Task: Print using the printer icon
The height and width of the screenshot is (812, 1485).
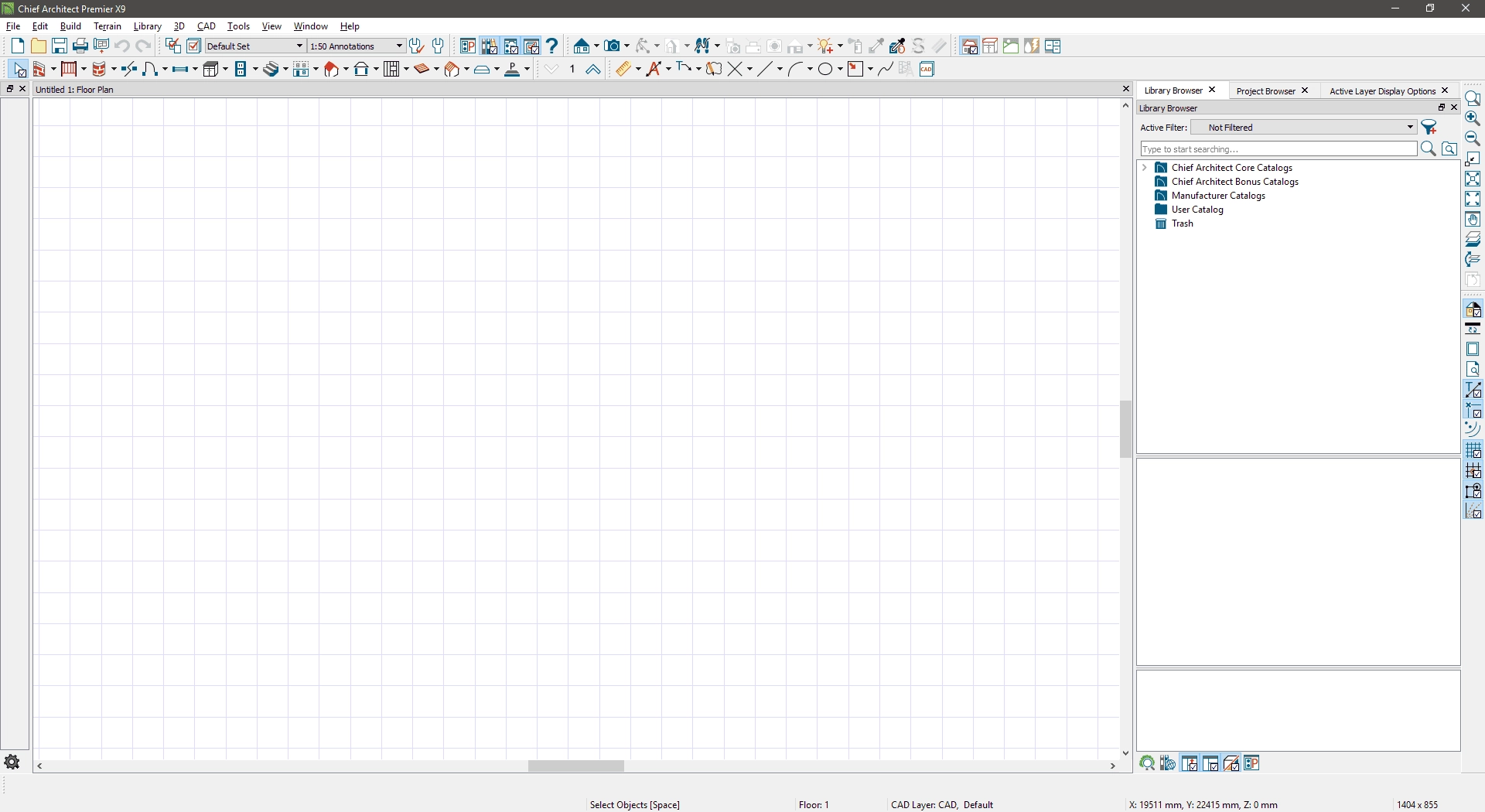Action: (x=80, y=46)
